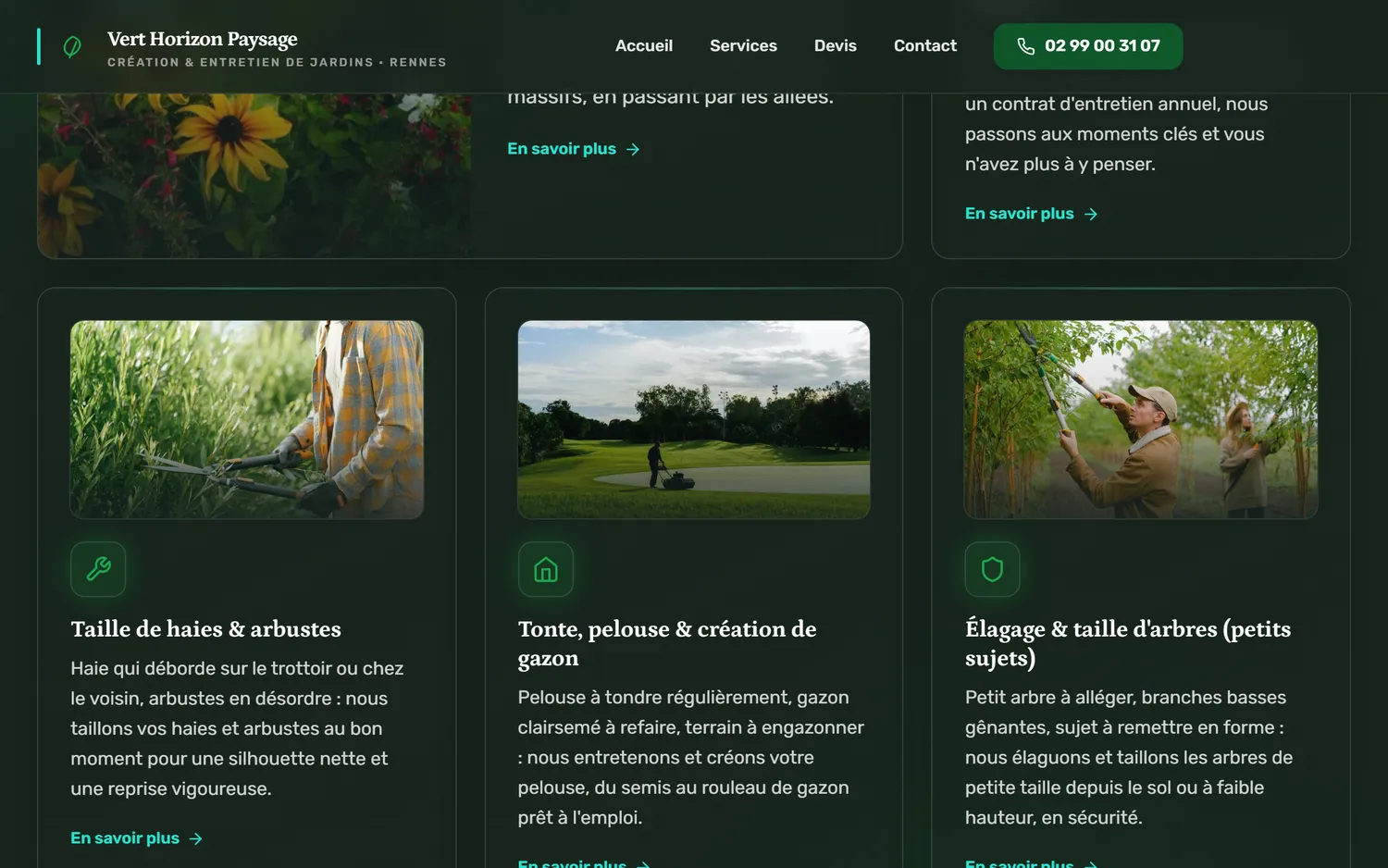Select 'Tonte, pelouse & création de gazon' heading

(667, 643)
